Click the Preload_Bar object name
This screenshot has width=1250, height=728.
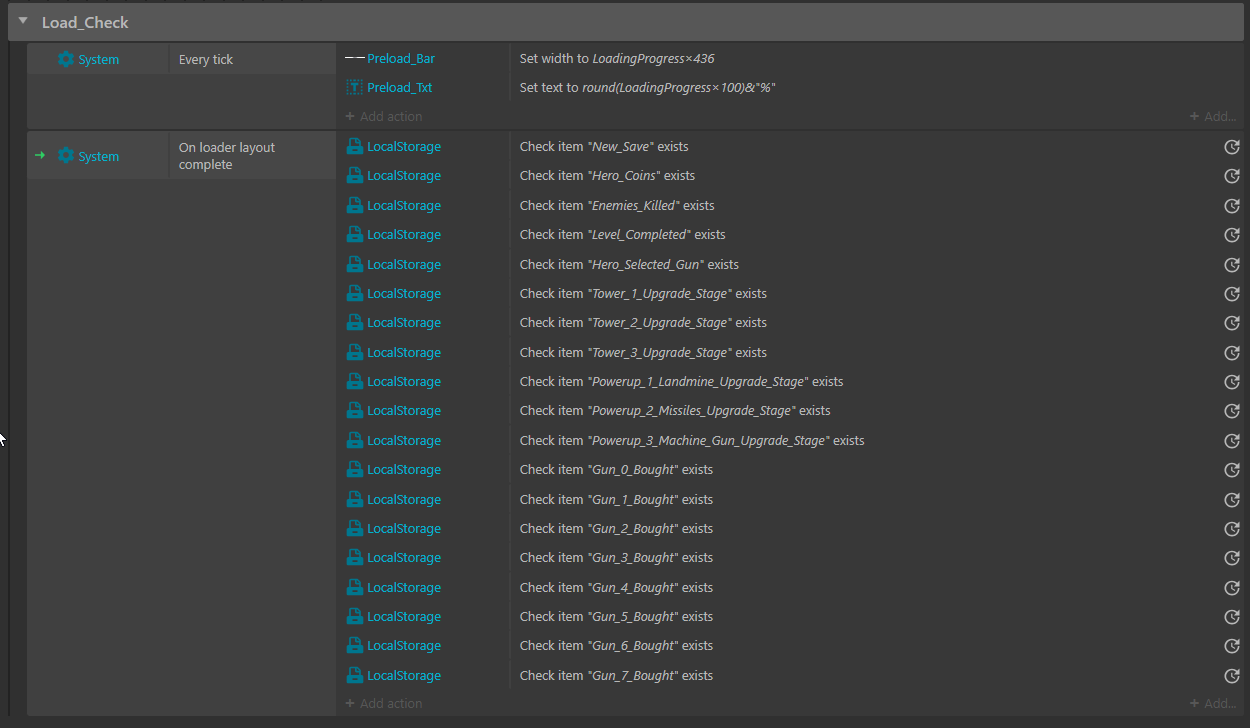401,59
